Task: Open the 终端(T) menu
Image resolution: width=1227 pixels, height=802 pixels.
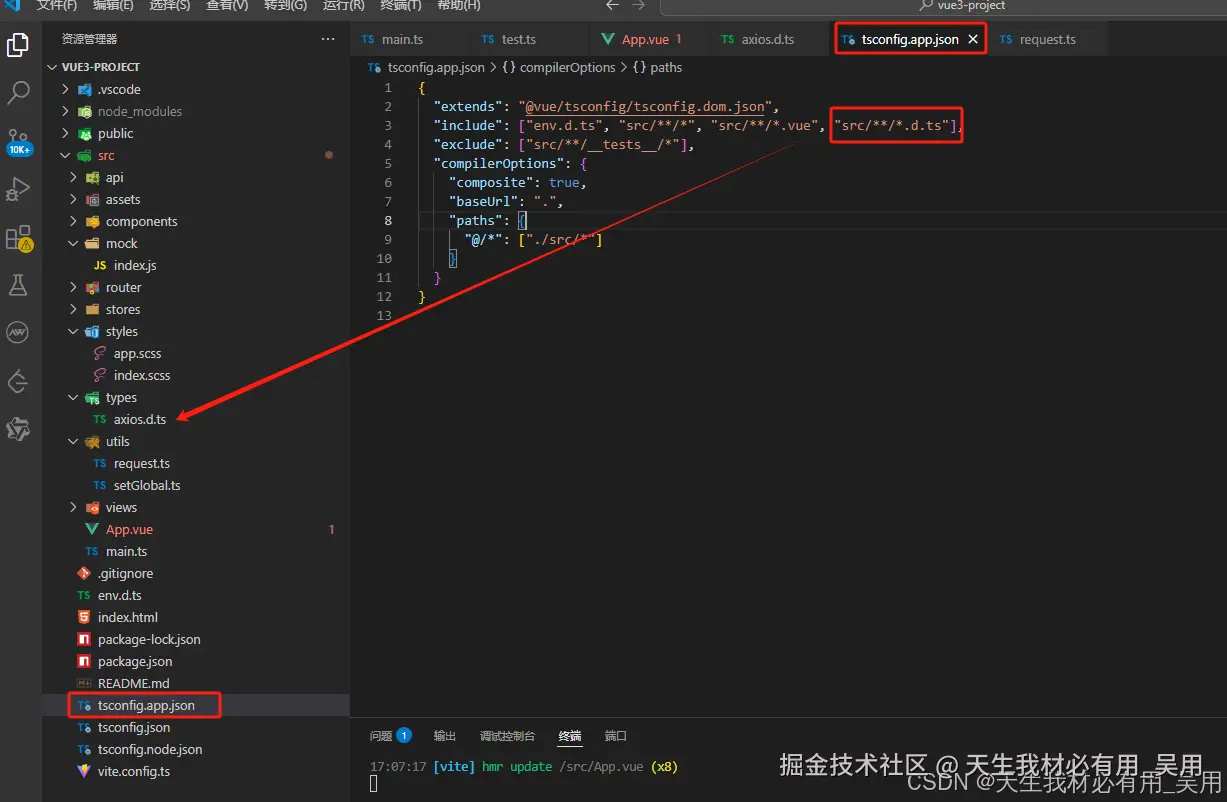Action: click(401, 5)
